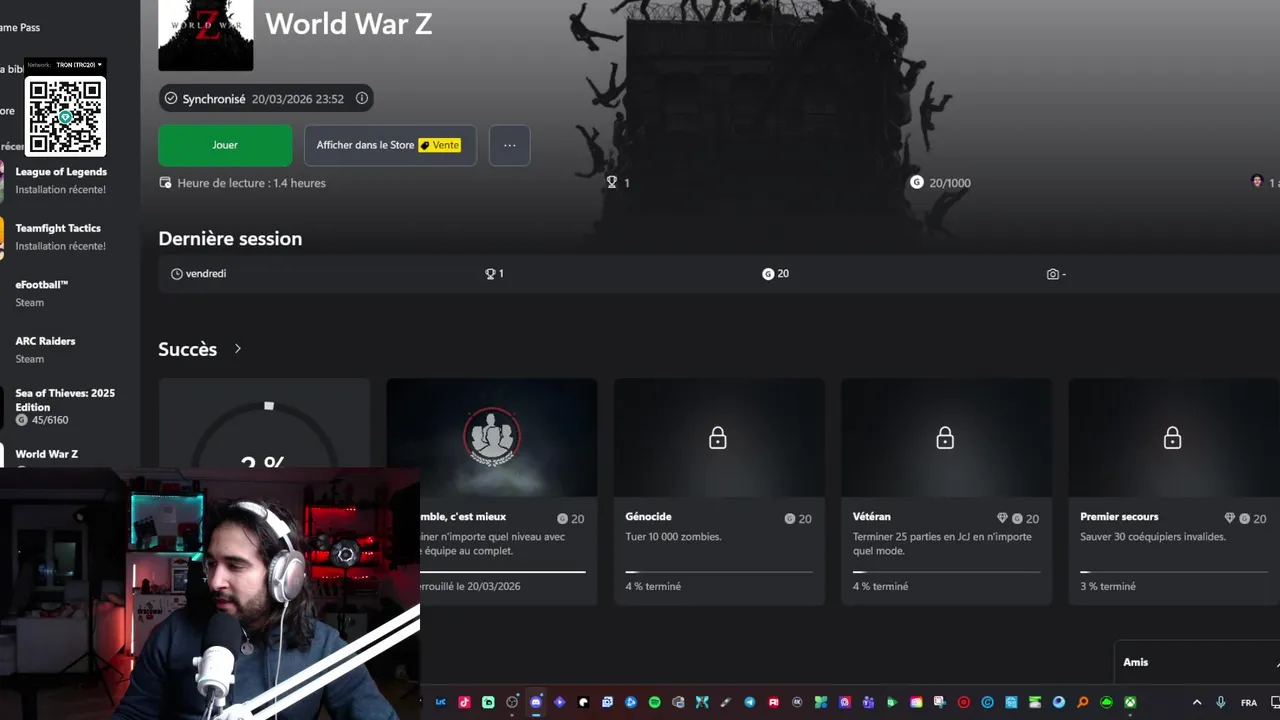Screen dimensions: 1280x720
Task: Open the Game Pass sidebar menu item
Action: tap(20, 27)
